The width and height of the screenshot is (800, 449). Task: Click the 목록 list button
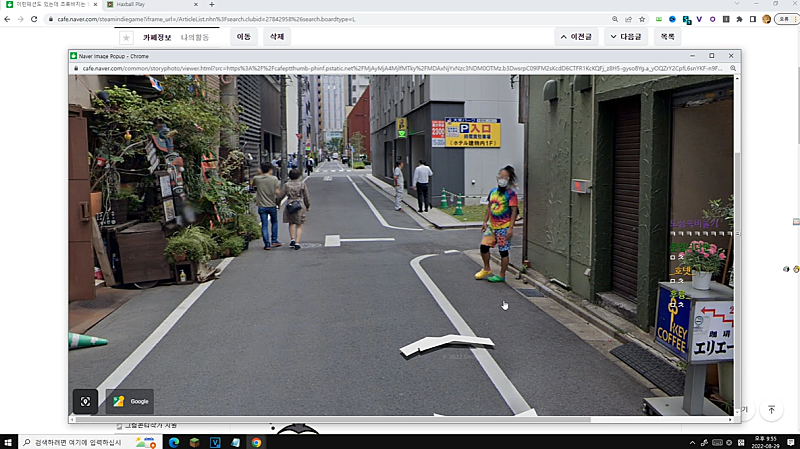667,37
